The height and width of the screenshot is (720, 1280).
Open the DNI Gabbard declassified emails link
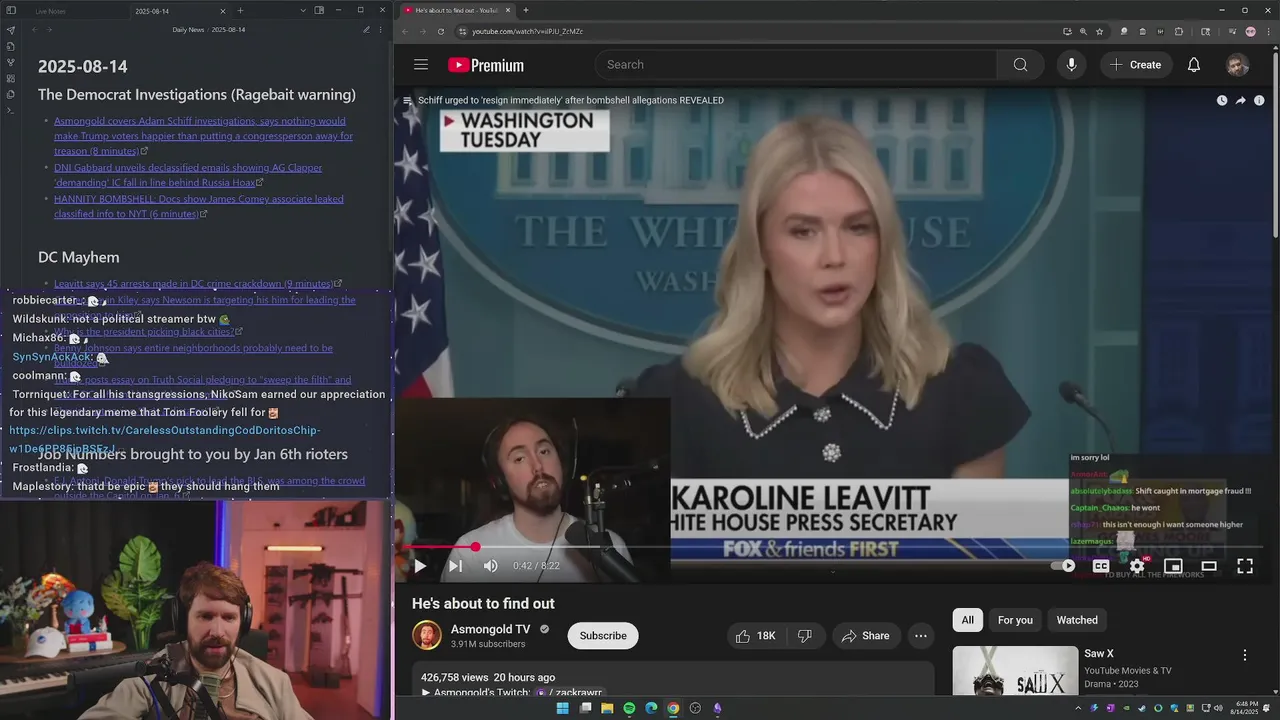(x=188, y=175)
